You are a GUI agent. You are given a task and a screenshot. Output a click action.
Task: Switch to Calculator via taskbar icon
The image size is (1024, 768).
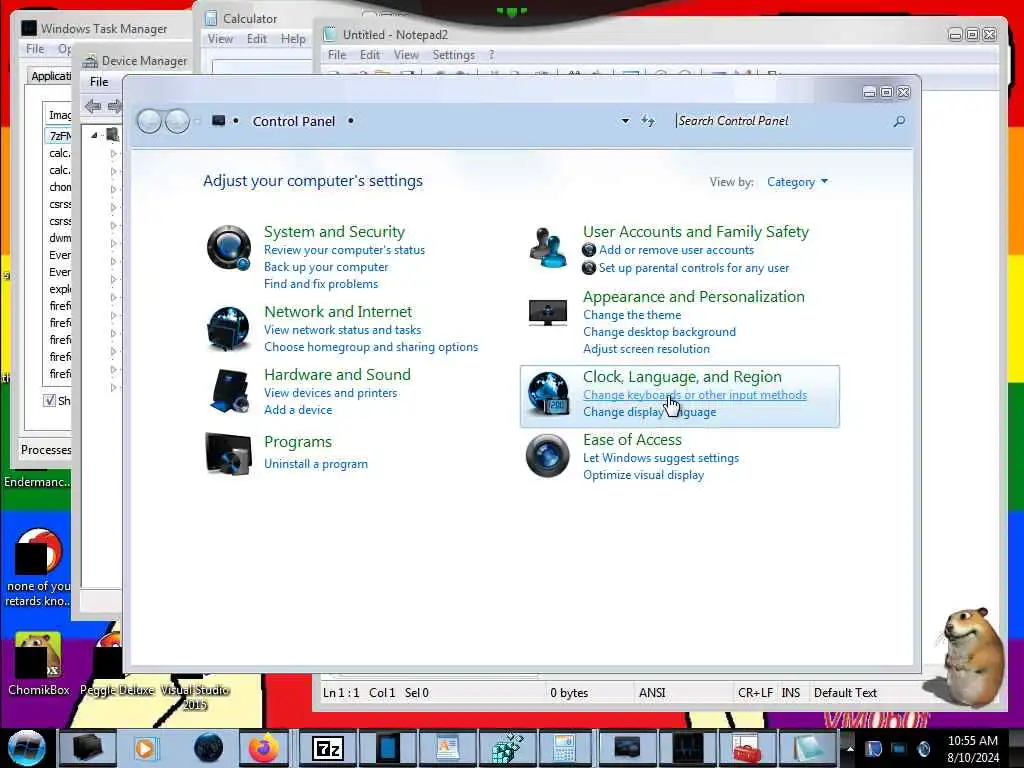tap(564, 748)
